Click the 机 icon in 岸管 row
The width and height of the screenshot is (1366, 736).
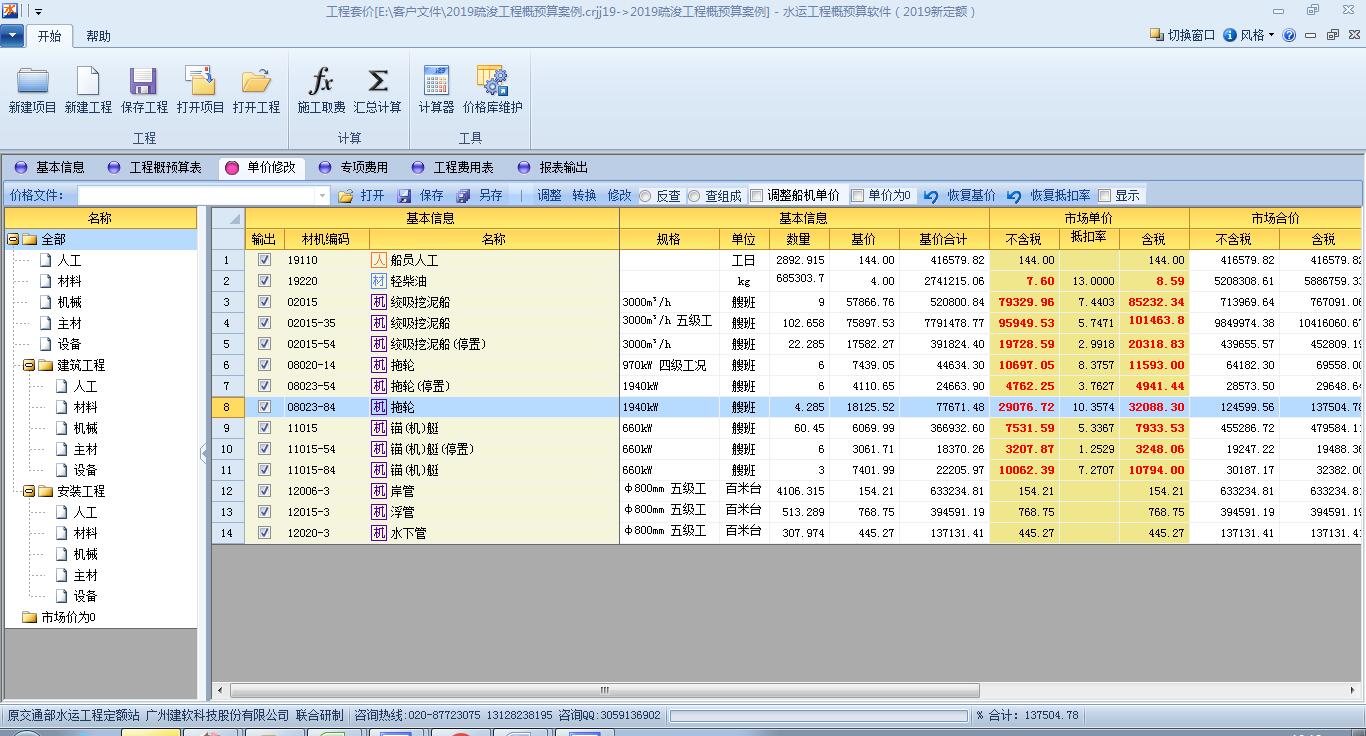coord(379,491)
